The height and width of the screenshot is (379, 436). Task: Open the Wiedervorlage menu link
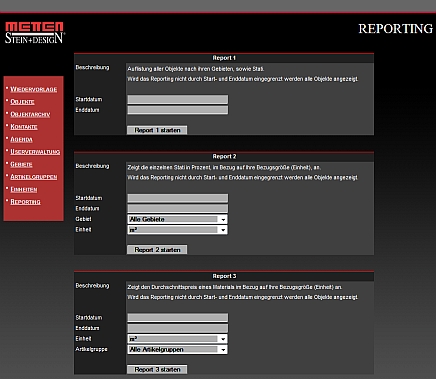(33, 89)
